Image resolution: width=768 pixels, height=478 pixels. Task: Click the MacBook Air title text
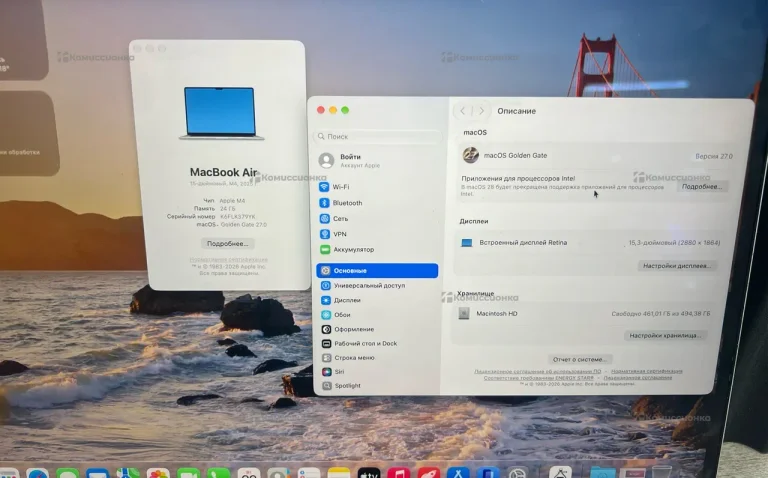[x=223, y=172]
